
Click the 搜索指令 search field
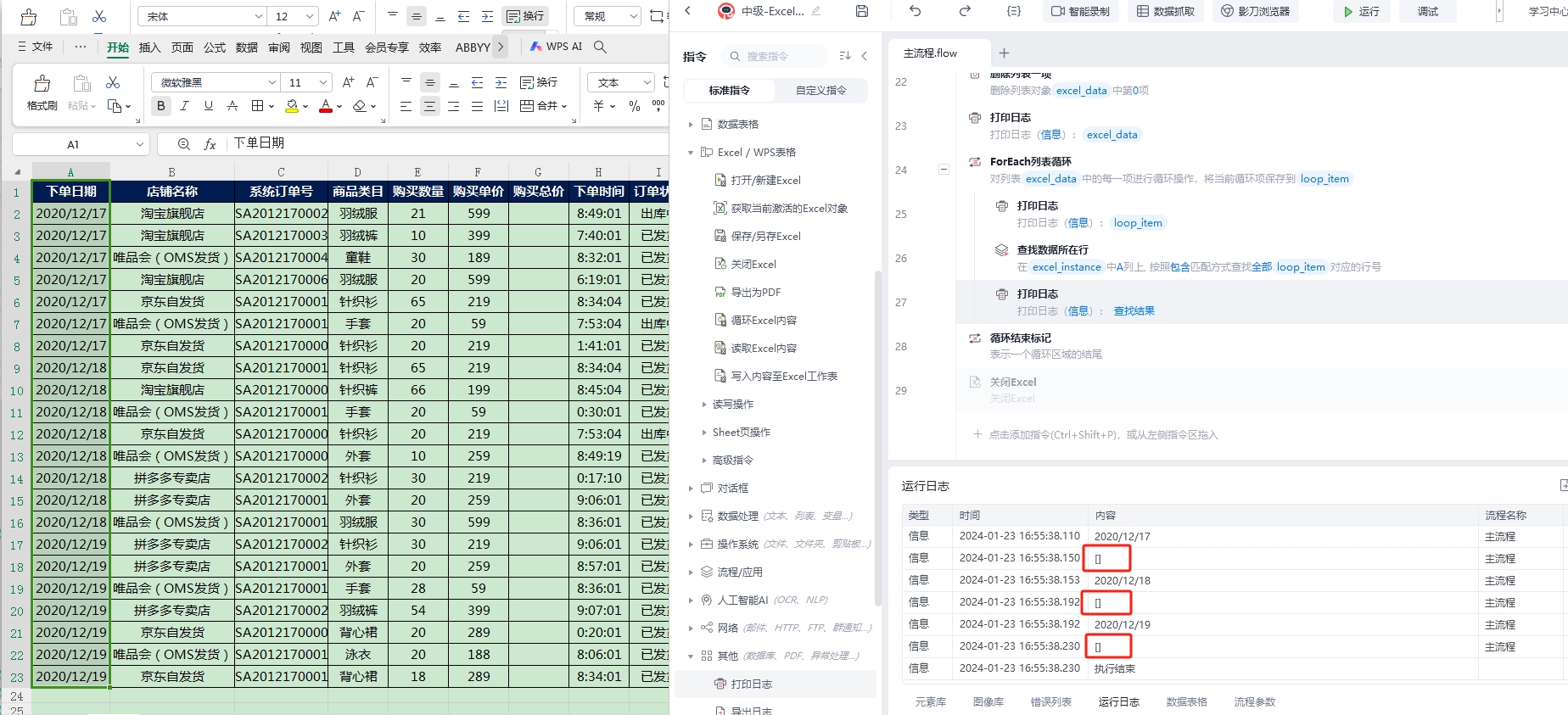click(x=779, y=56)
